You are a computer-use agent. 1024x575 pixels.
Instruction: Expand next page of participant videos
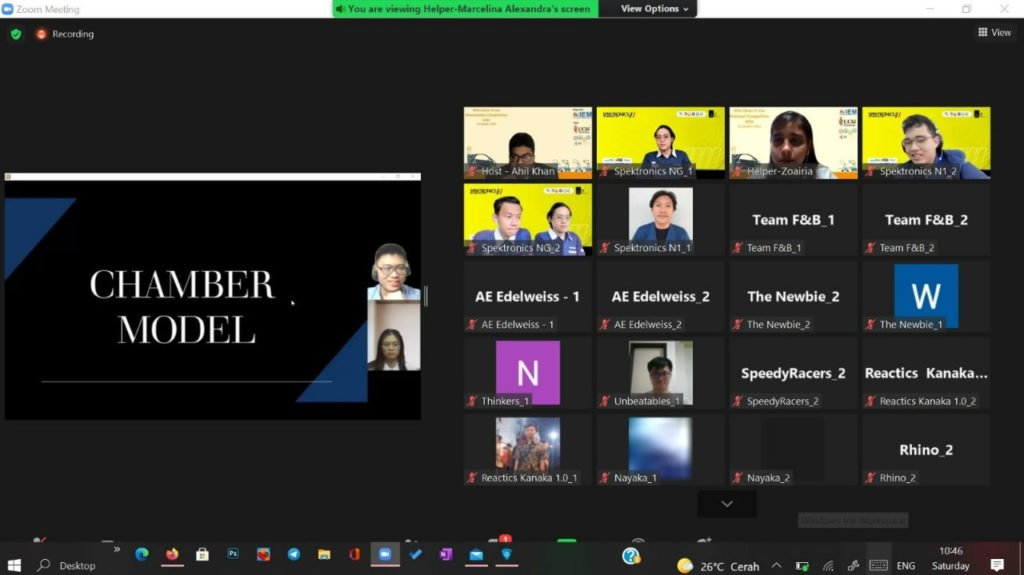[x=727, y=504]
